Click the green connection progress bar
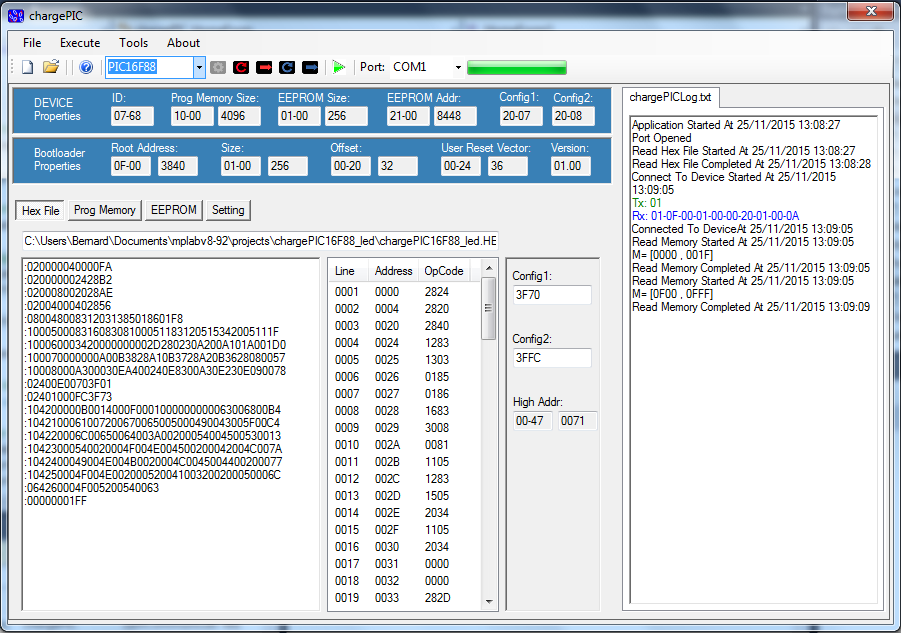The height and width of the screenshot is (633, 901). point(516,67)
